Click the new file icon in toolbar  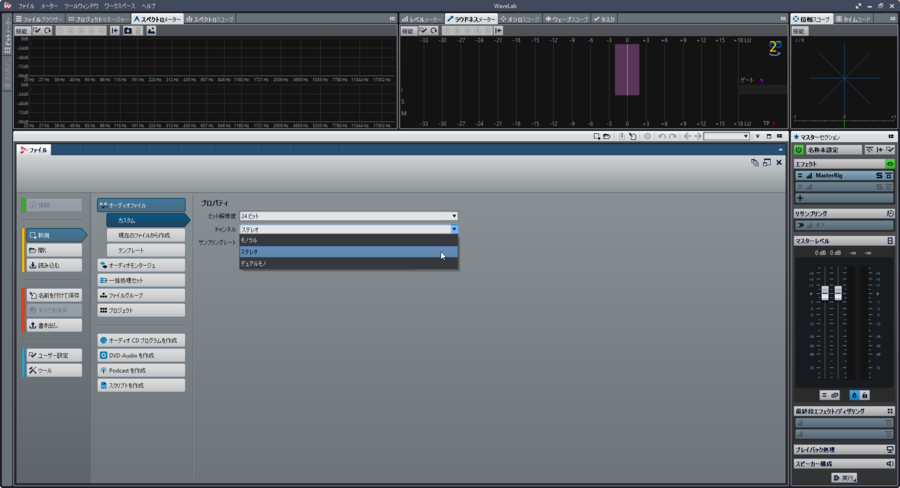[597, 136]
